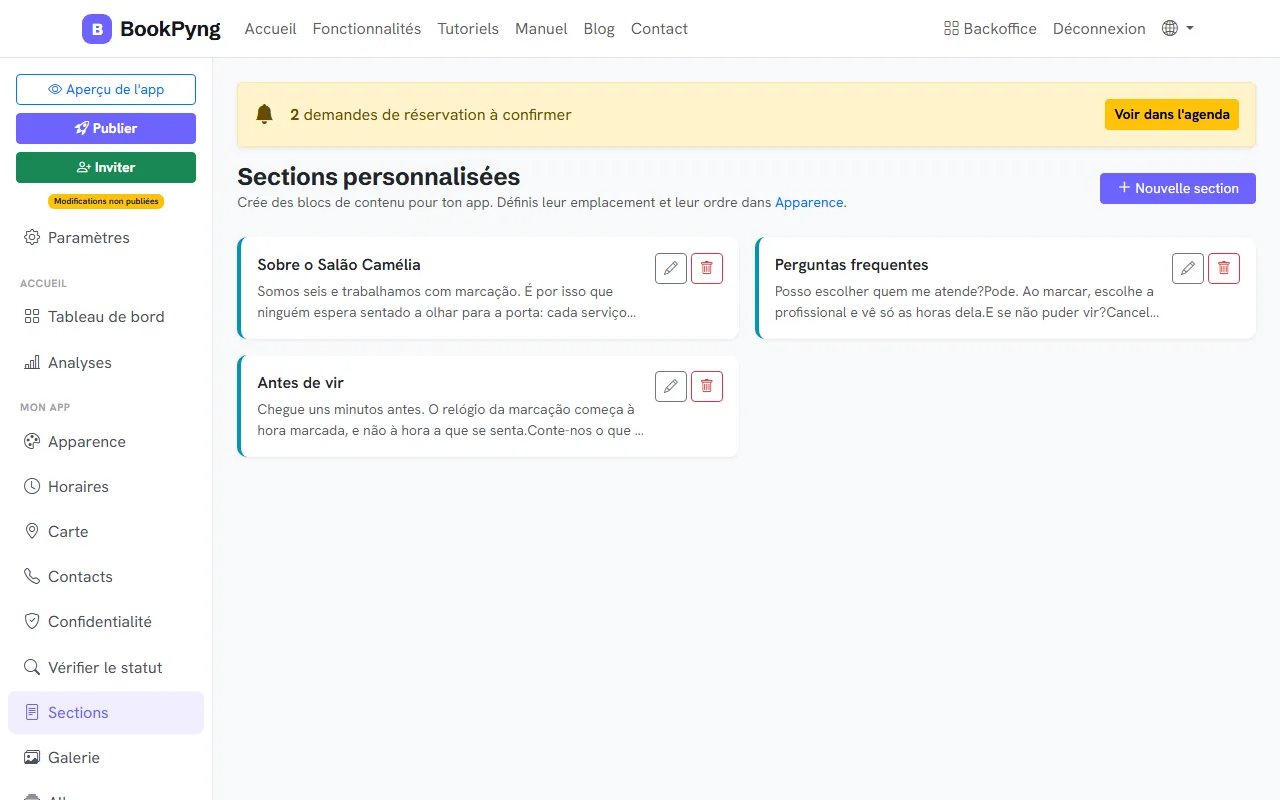Delete the Sobre o Salão Camélia section
Viewport: 1280px width, 800px height.
(x=707, y=268)
